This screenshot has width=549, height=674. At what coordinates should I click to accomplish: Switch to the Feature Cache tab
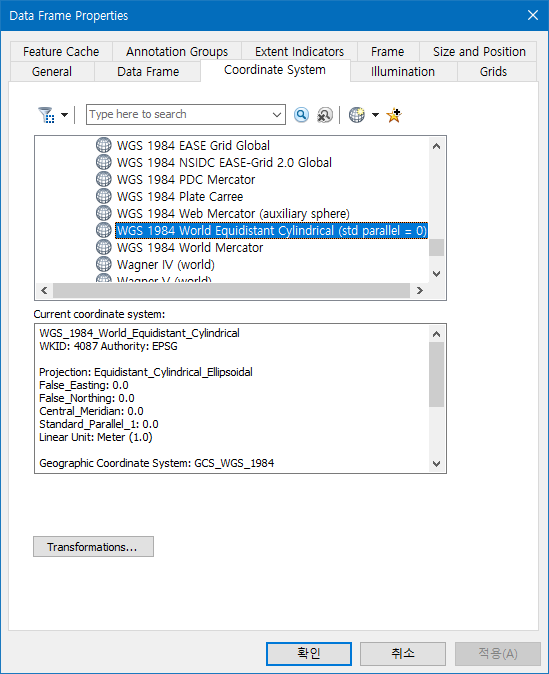[61, 52]
